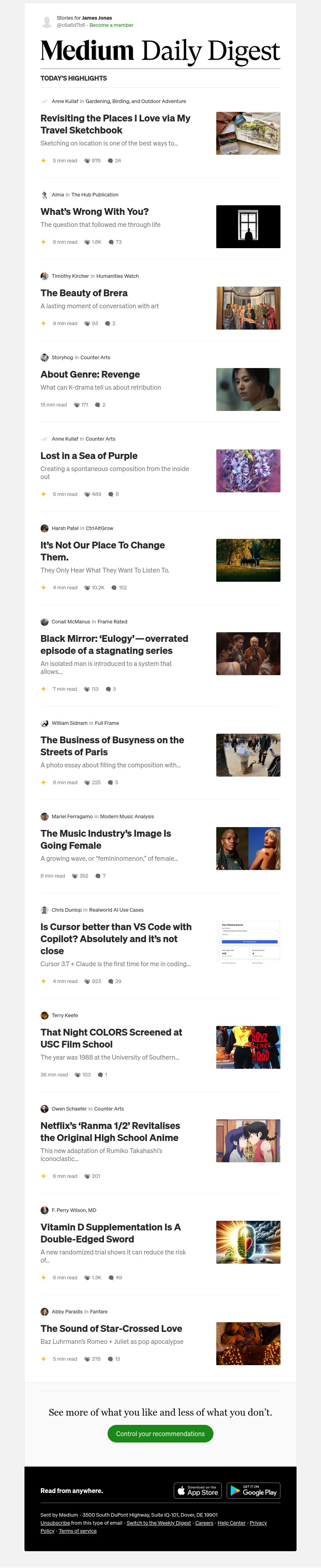Open The Business of Busyness article
This screenshot has height=1568, width=321.
(112, 746)
